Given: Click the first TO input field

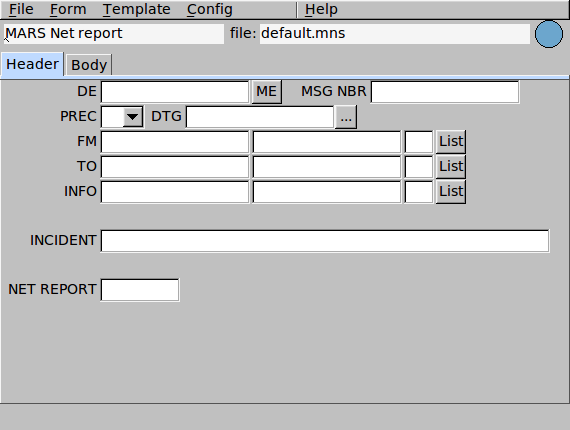Looking at the screenshot, I should (x=175, y=167).
